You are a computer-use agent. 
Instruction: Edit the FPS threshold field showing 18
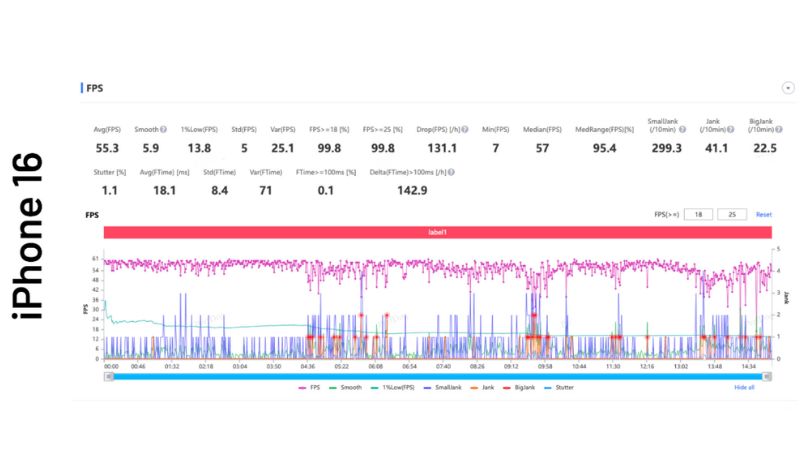click(x=698, y=215)
